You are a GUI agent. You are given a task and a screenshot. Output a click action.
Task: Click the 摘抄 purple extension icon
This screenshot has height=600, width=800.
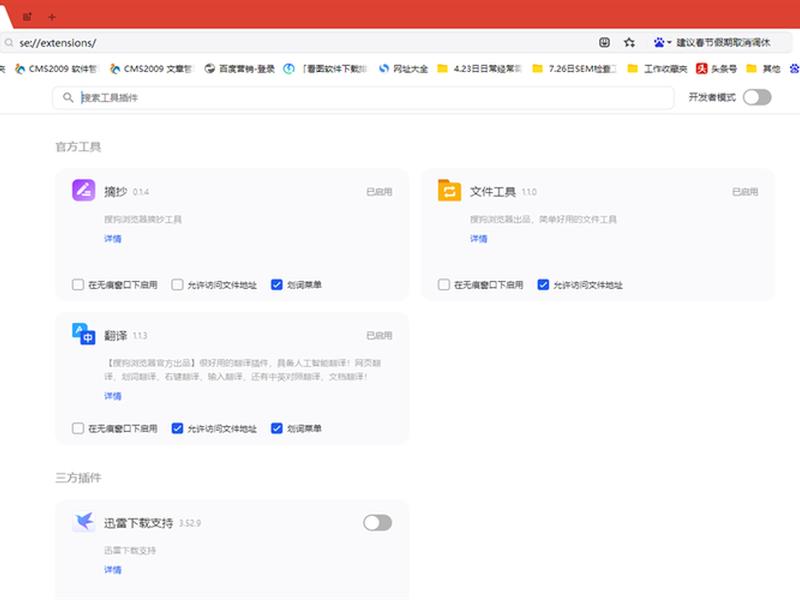[84, 190]
